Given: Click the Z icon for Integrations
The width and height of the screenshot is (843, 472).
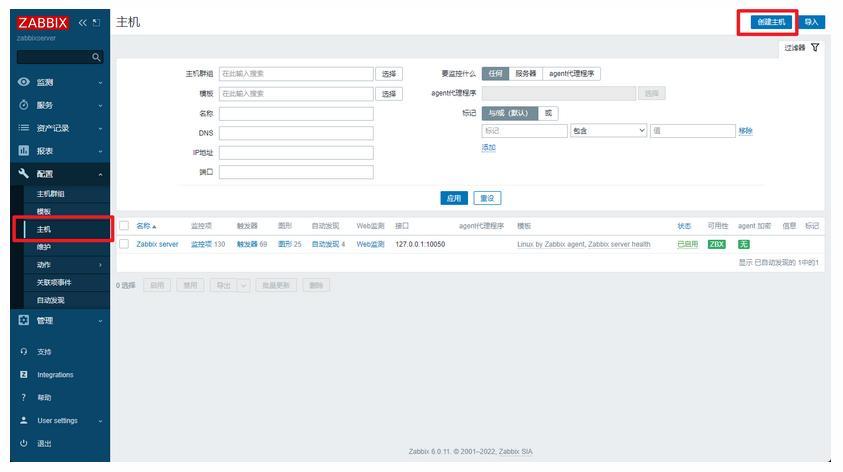Looking at the screenshot, I should (x=24, y=374).
